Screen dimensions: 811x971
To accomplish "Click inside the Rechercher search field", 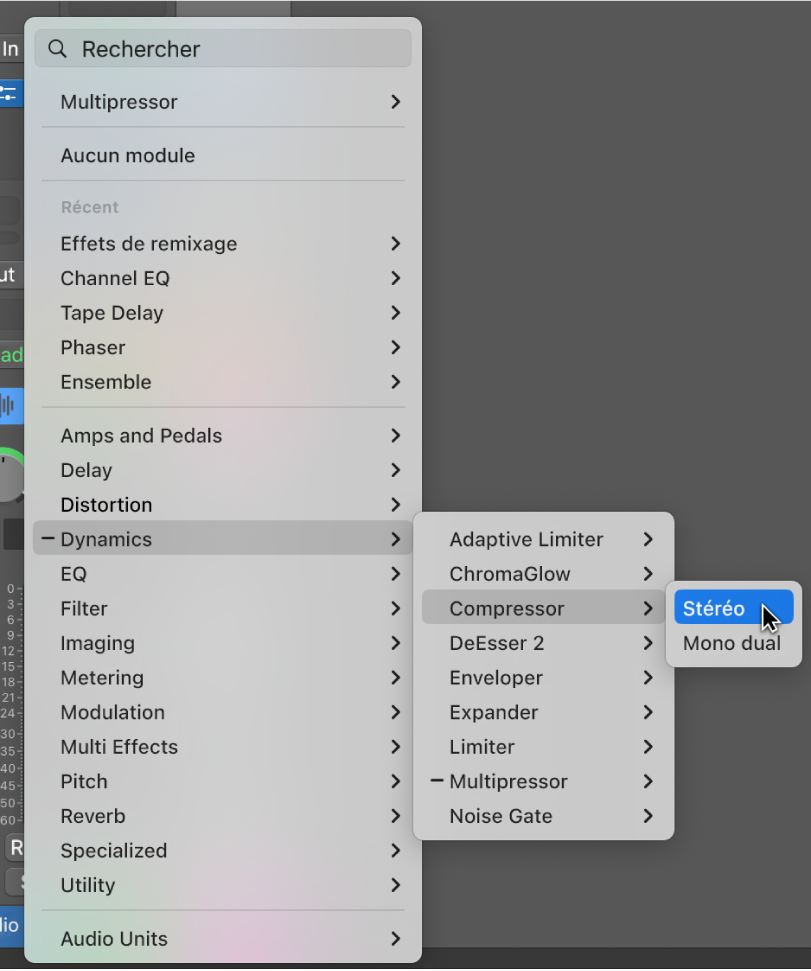I will click(x=200, y=48).
